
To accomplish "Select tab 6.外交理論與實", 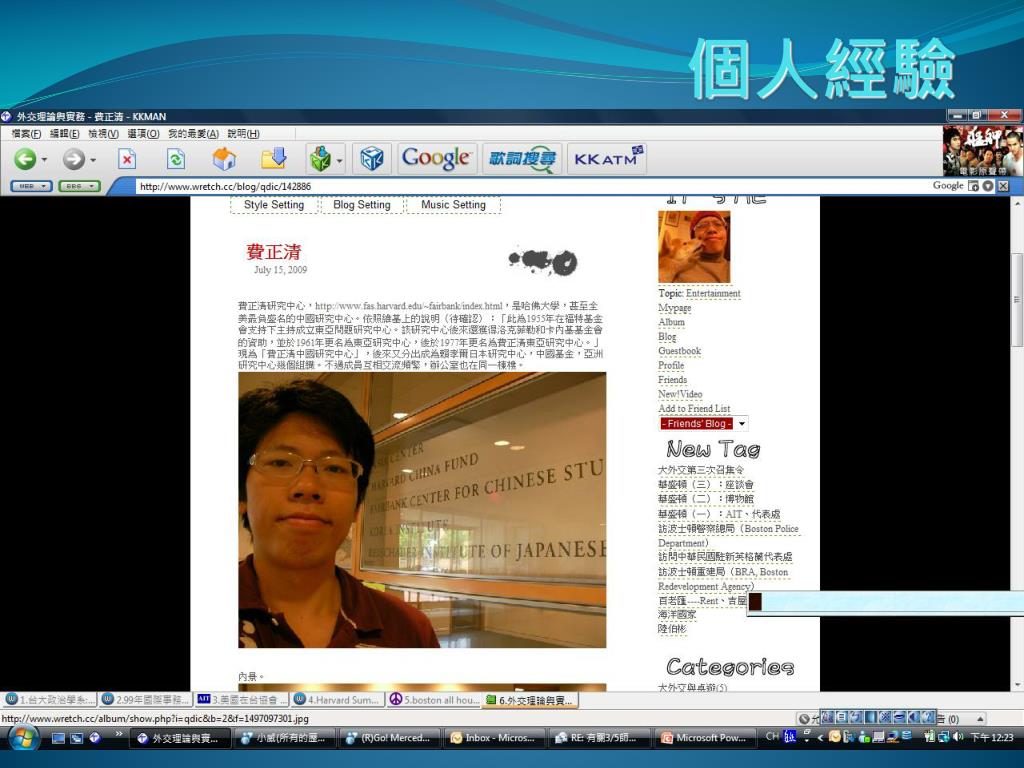I will tap(530, 700).
